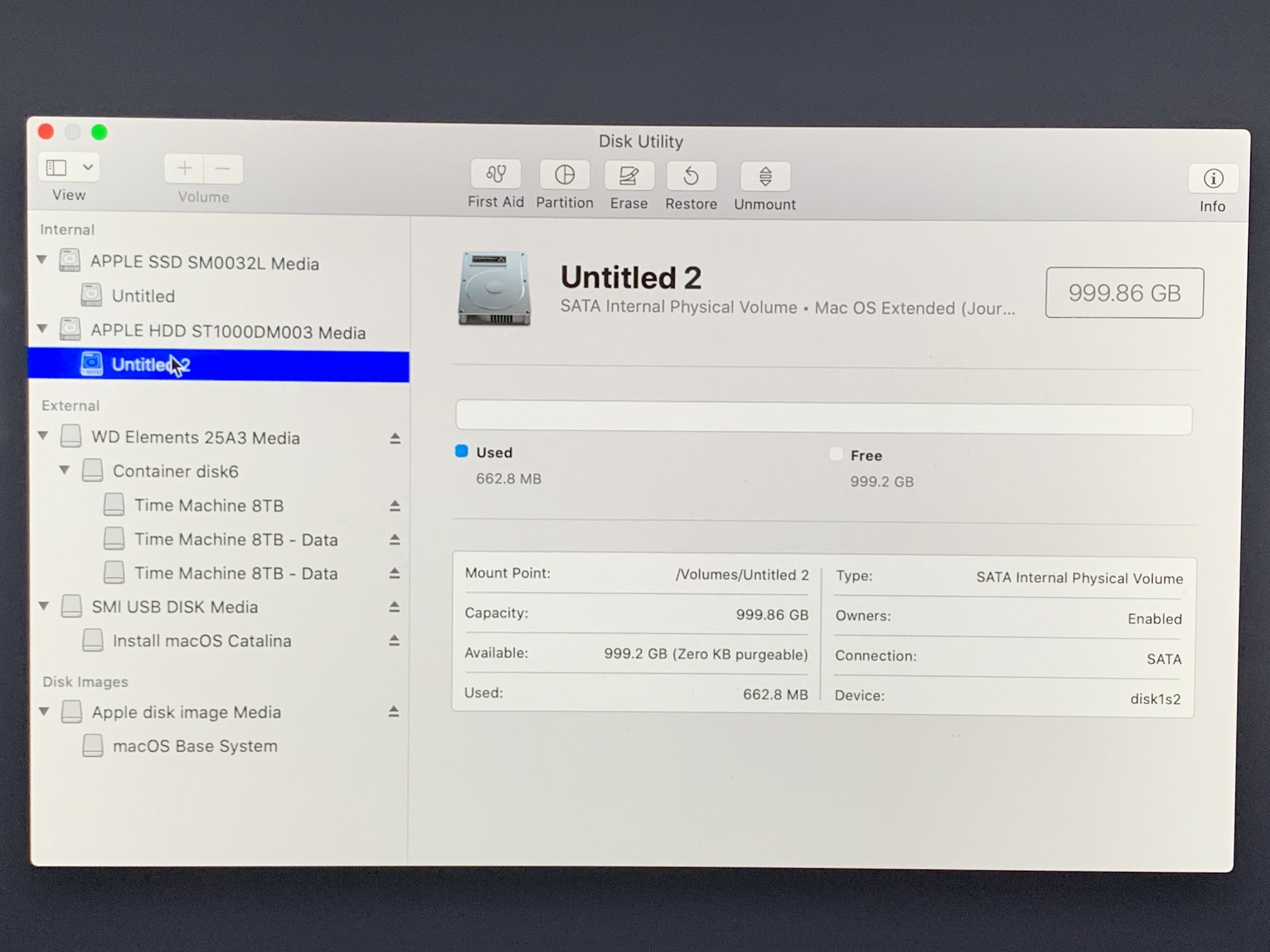
Task: Select macOS Base System in sidebar
Action: (x=194, y=746)
